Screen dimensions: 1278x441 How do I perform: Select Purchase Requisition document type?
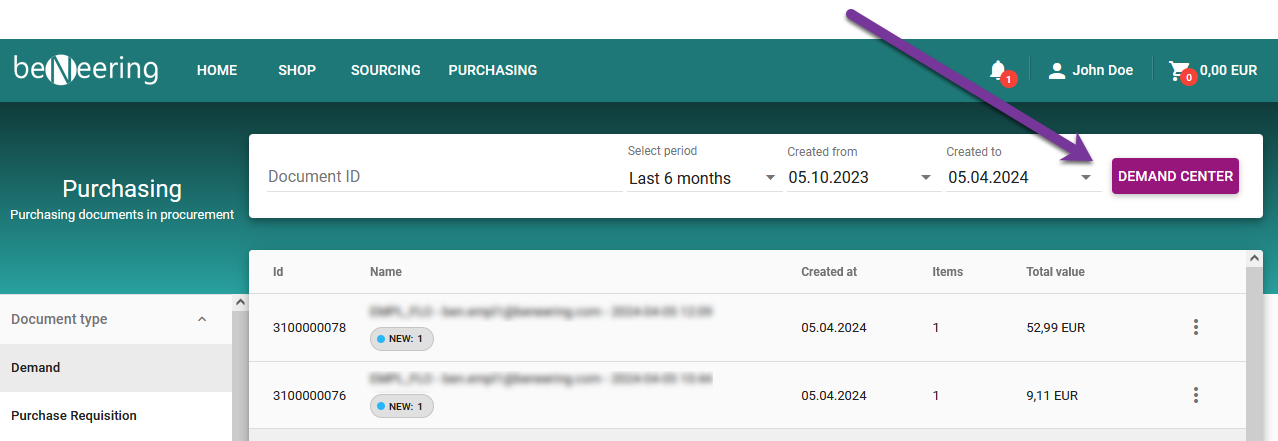click(74, 416)
